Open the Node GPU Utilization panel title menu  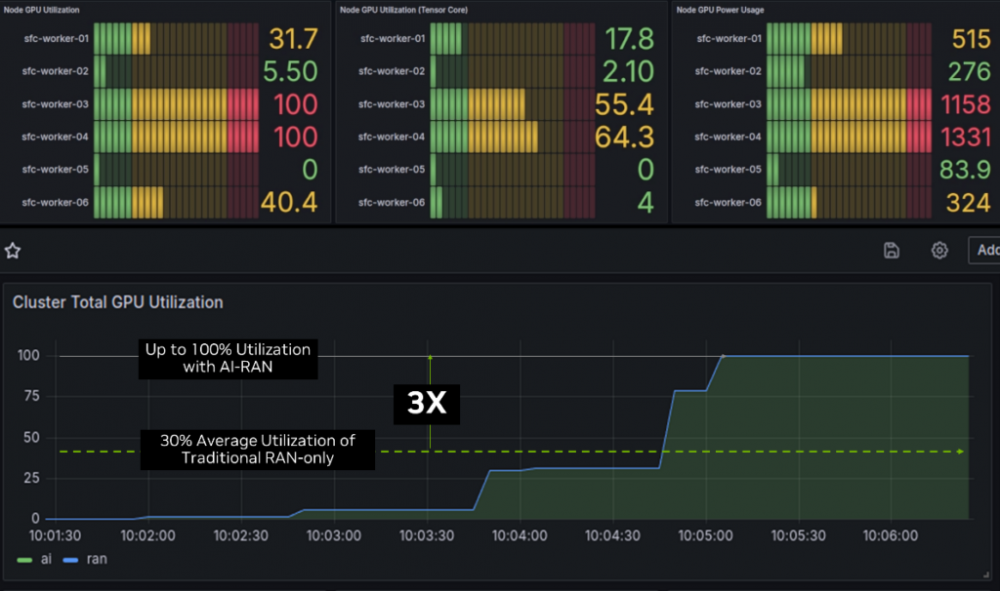click(x=44, y=9)
